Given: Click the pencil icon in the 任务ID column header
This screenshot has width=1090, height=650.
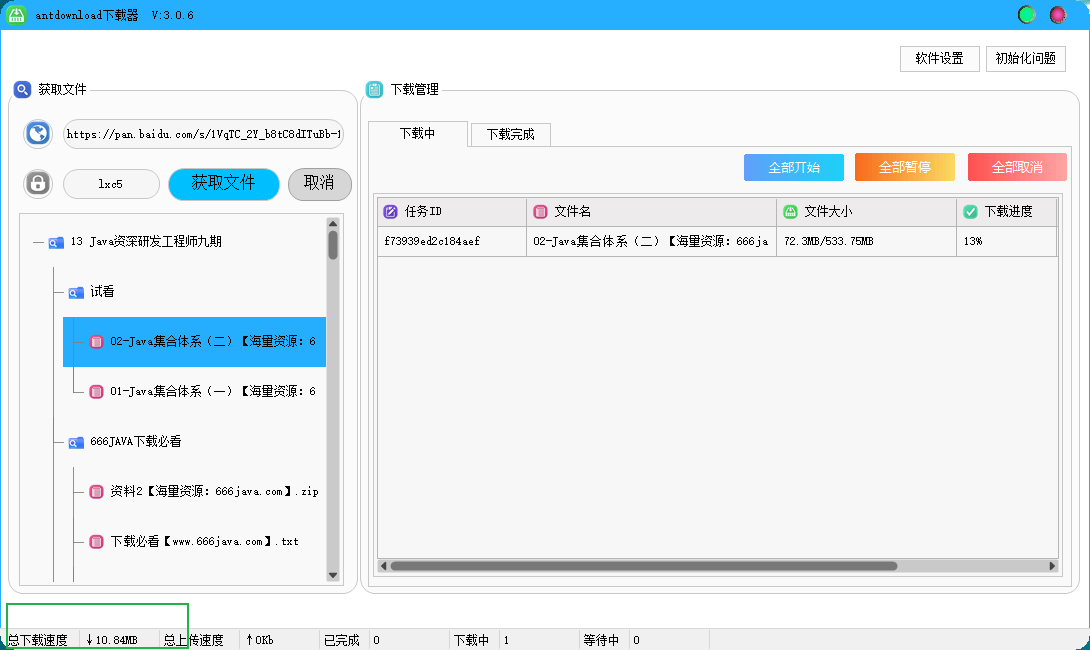Looking at the screenshot, I should [x=389, y=212].
